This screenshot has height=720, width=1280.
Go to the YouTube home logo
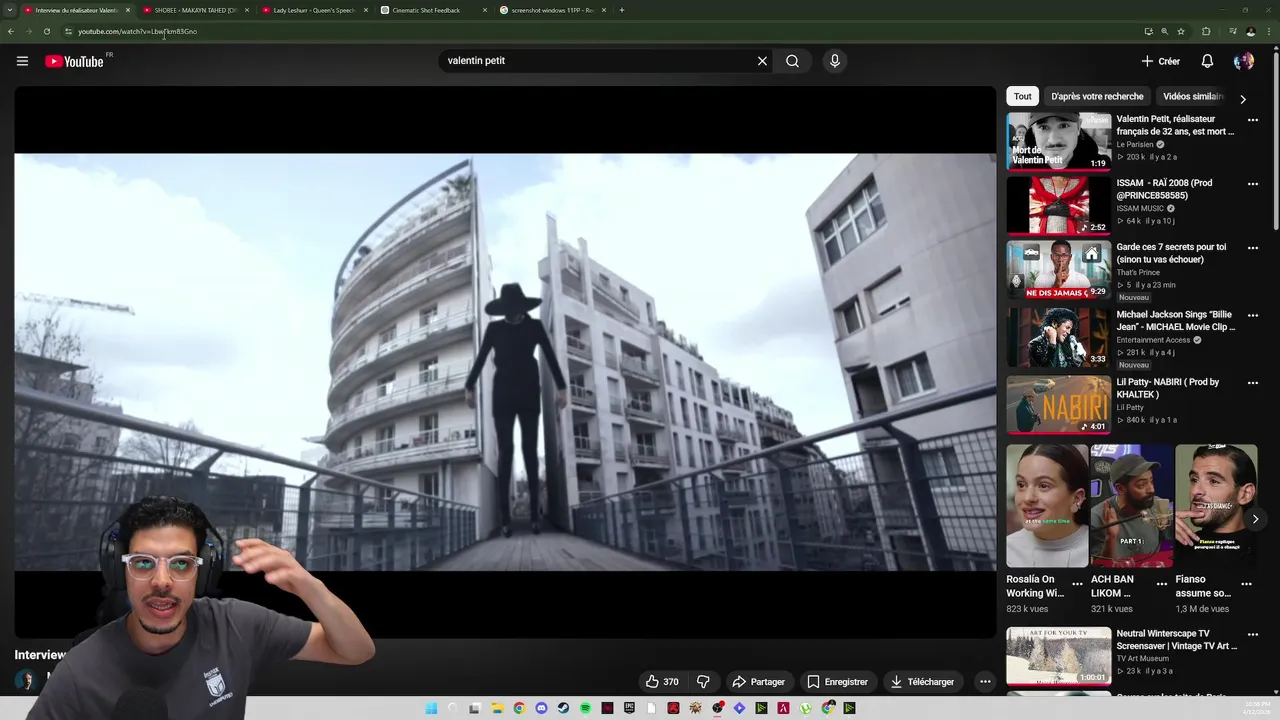[x=74, y=61]
